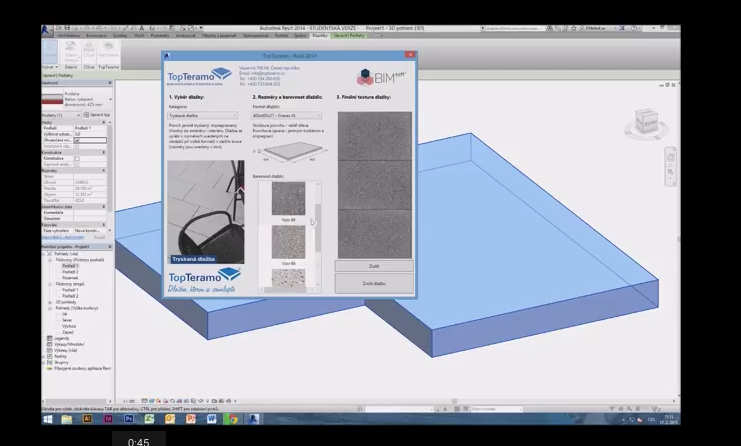741x446 pixels.
Task: Launch Illustrator from the taskbar
Action: point(87,419)
